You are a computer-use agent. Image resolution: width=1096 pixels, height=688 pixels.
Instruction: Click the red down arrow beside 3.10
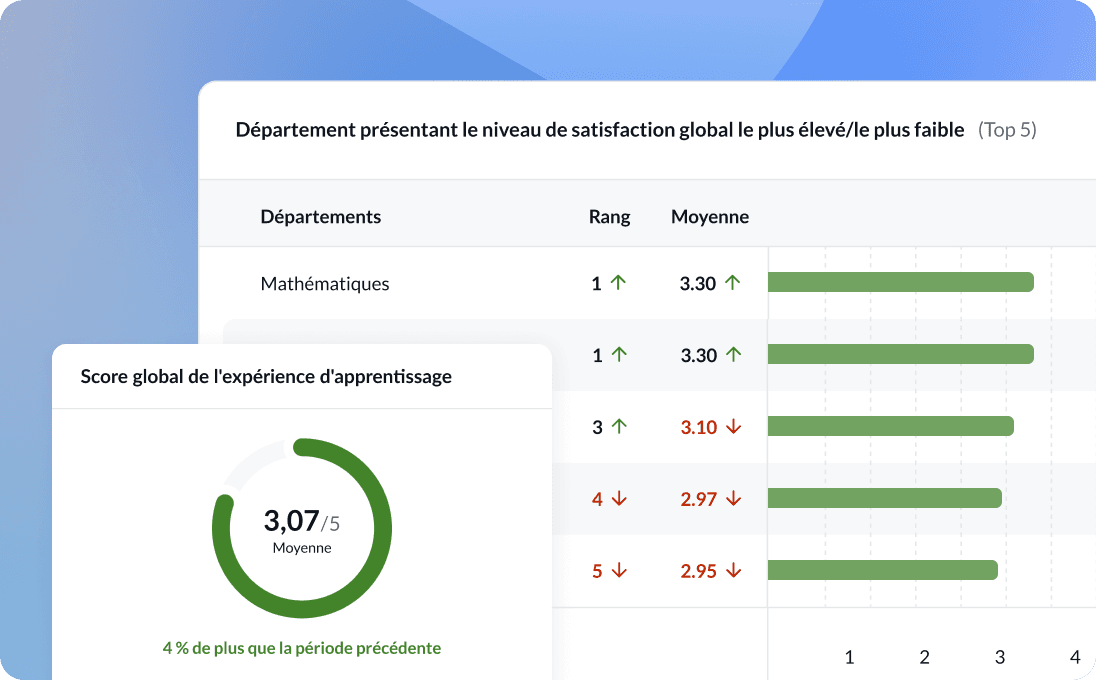tap(733, 427)
